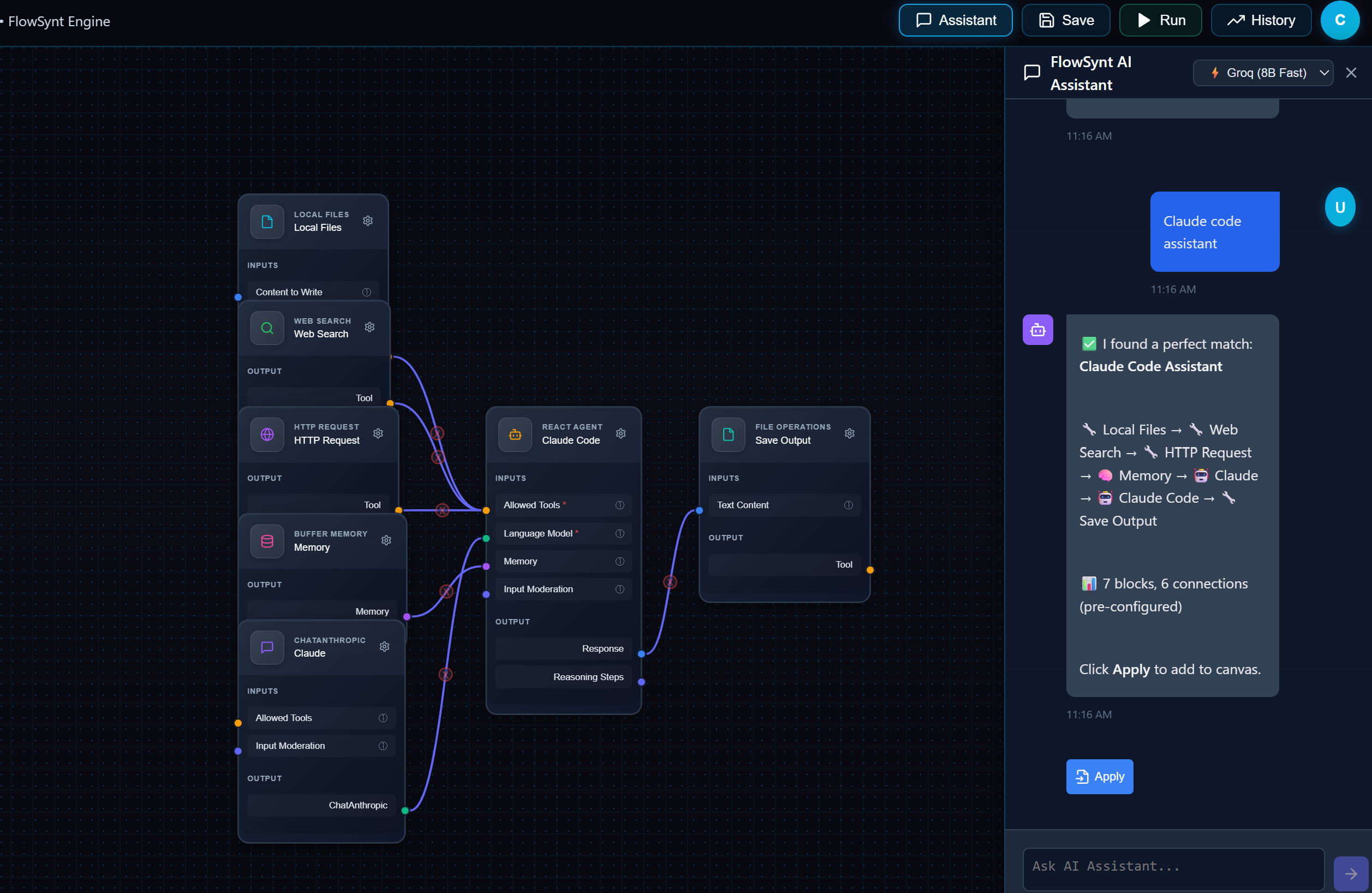
Task: Run the workflow
Action: (x=1160, y=20)
